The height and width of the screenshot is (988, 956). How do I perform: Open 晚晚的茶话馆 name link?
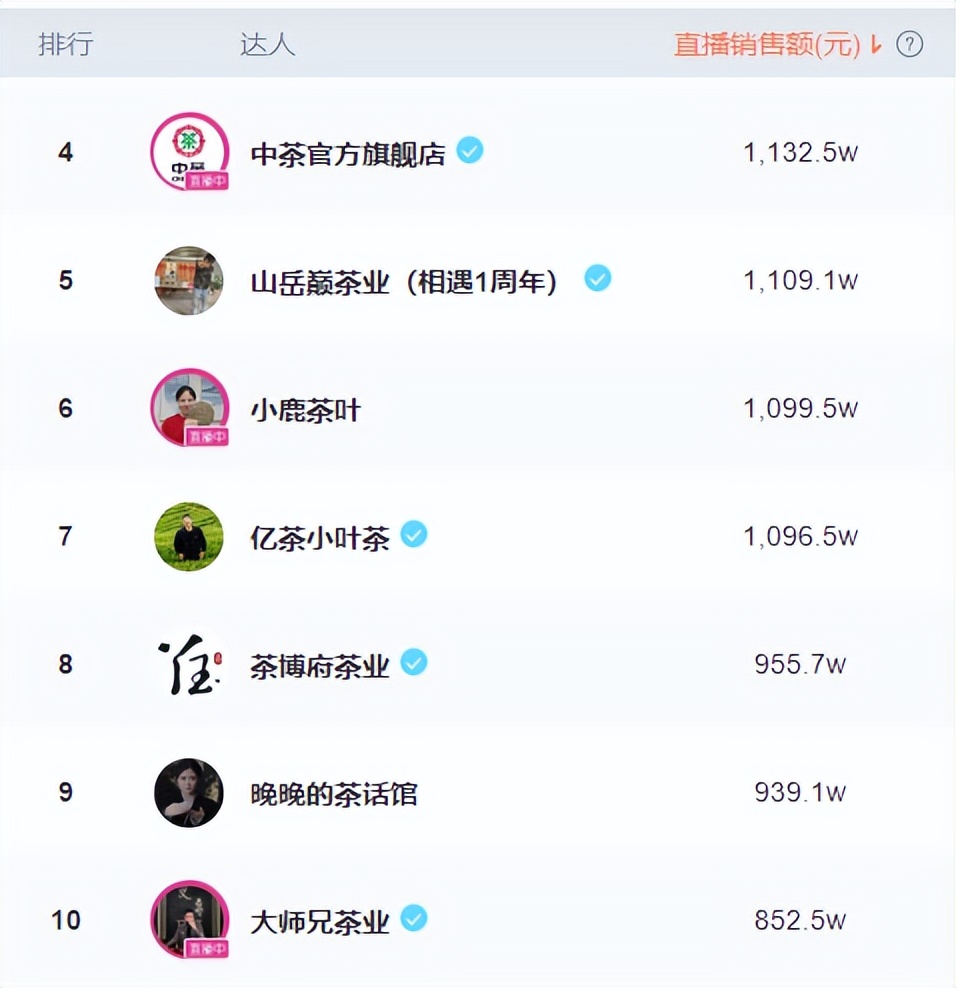tap(334, 794)
